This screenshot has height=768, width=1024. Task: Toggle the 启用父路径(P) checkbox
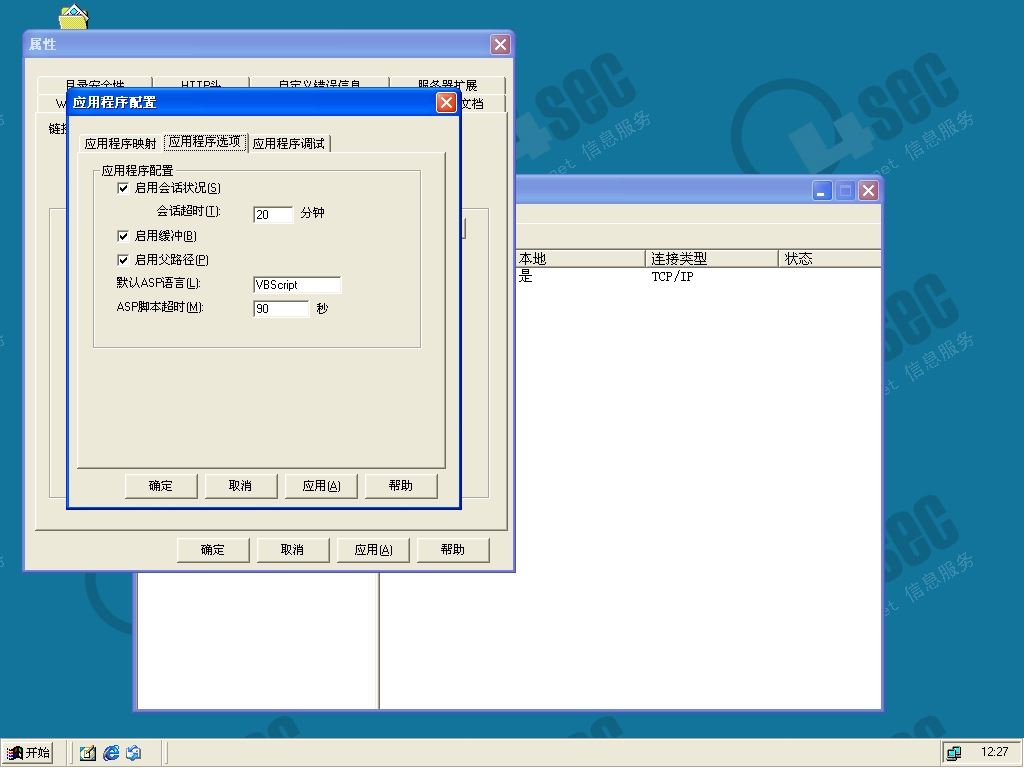(x=123, y=260)
